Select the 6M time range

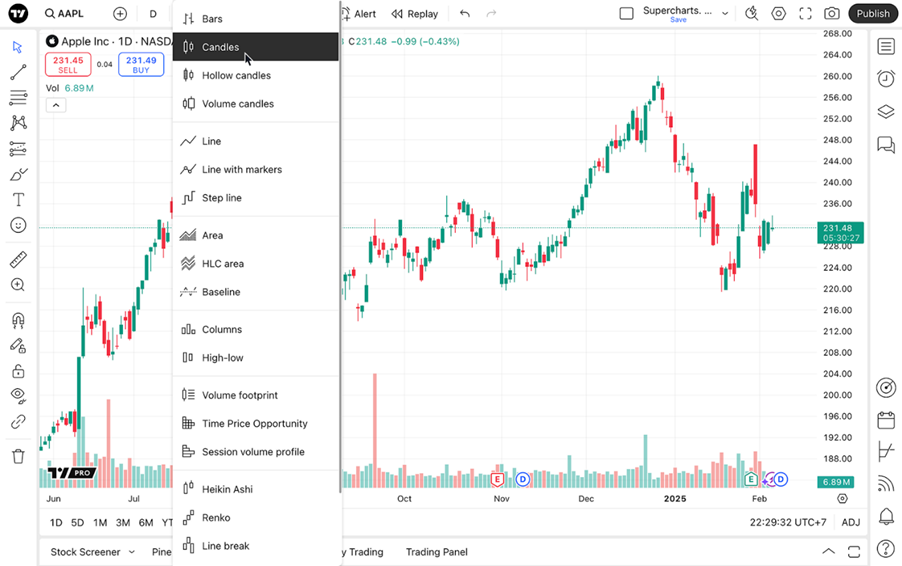[146, 522]
